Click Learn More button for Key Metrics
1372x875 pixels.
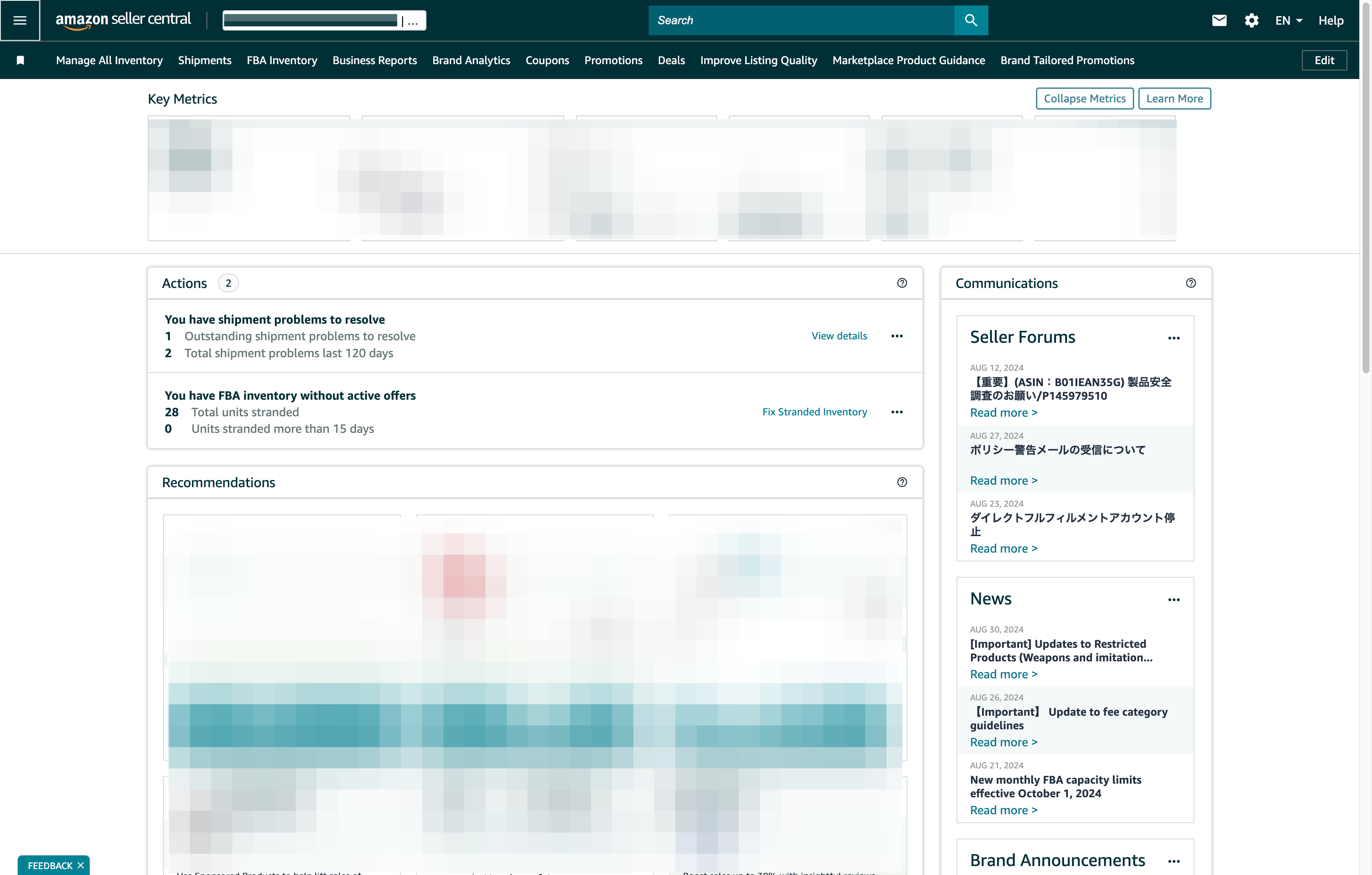click(x=1174, y=99)
